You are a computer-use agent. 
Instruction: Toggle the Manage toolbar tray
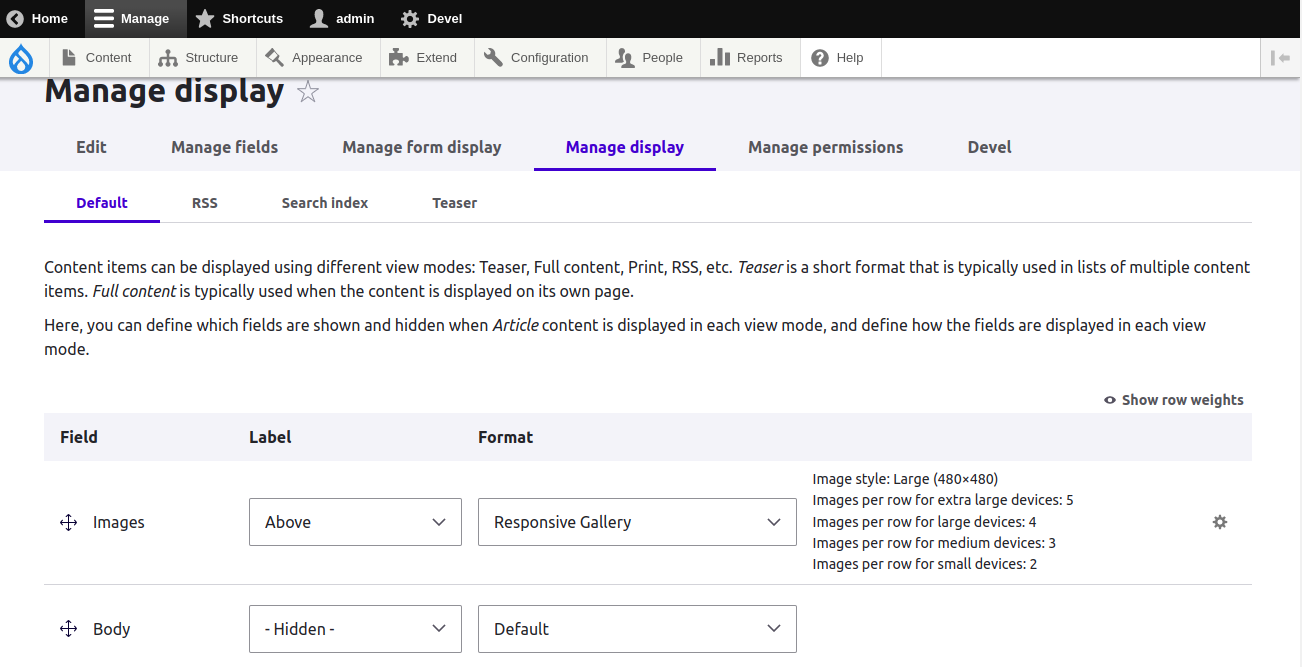click(x=131, y=18)
